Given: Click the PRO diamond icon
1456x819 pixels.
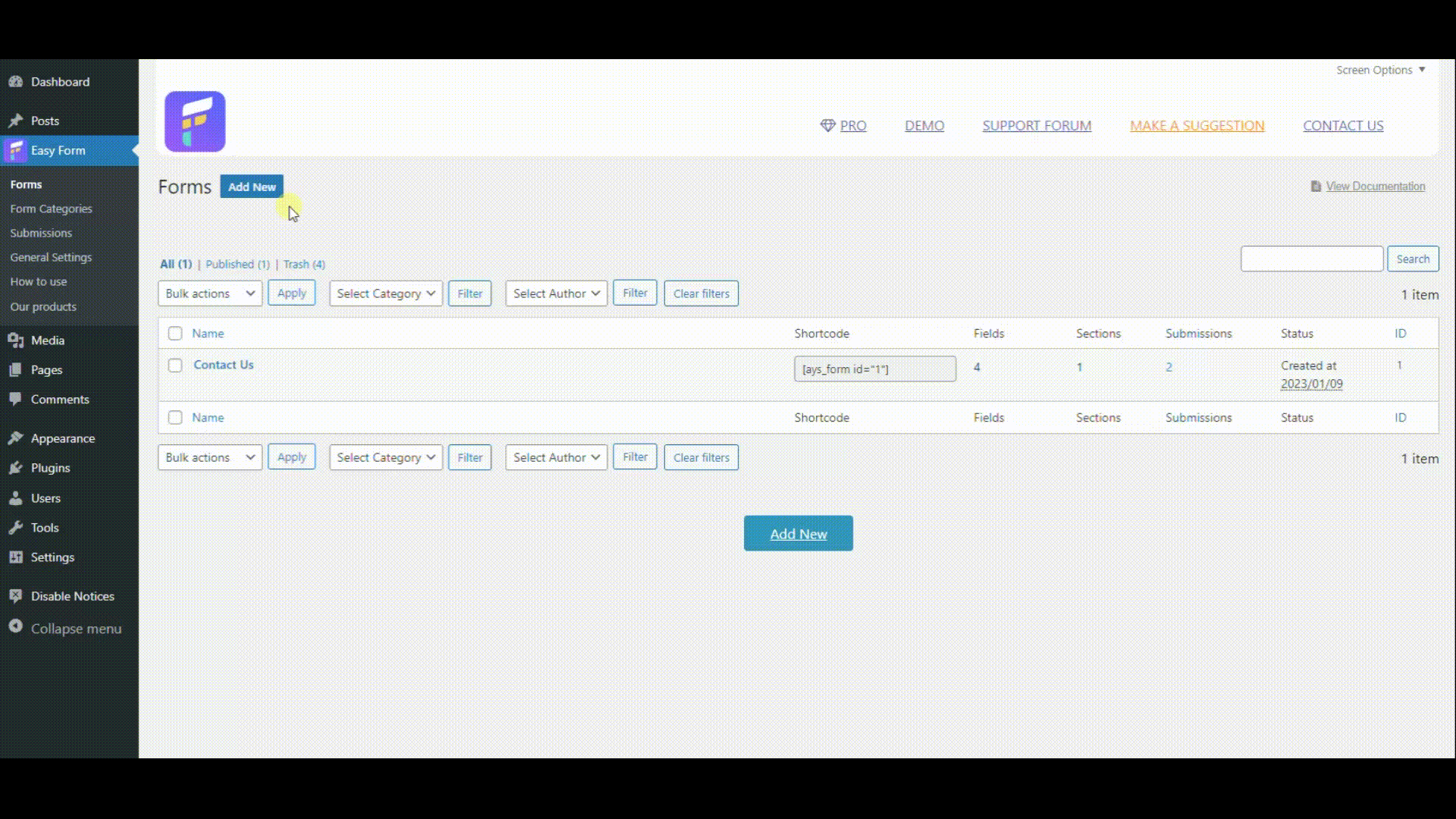Looking at the screenshot, I should click(827, 125).
